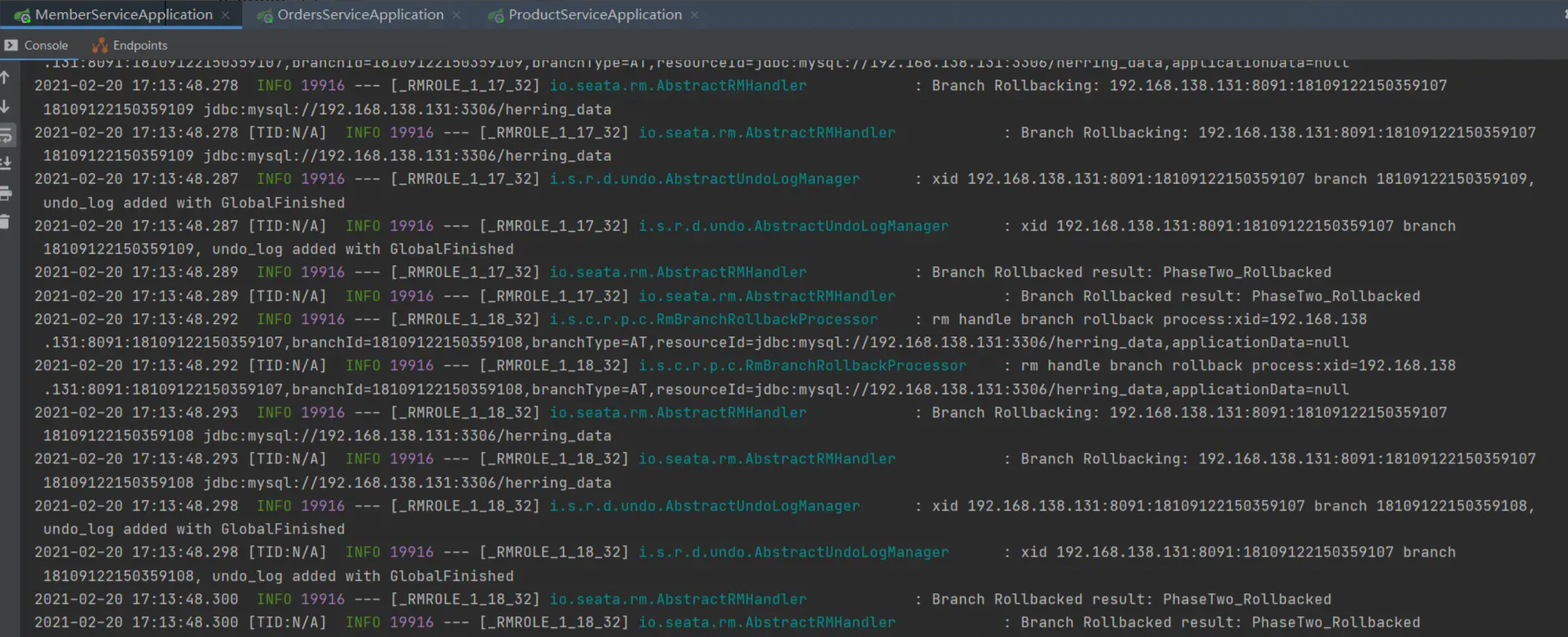Enable scroll to end of console
The width and height of the screenshot is (1568, 637).
click(x=6, y=163)
